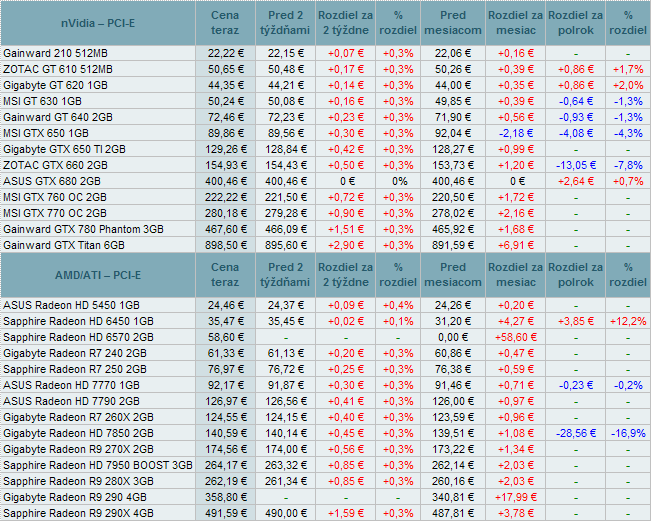Click the 898,50 € current price cell
The width and height of the screenshot is (651, 521).
tap(227, 245)
